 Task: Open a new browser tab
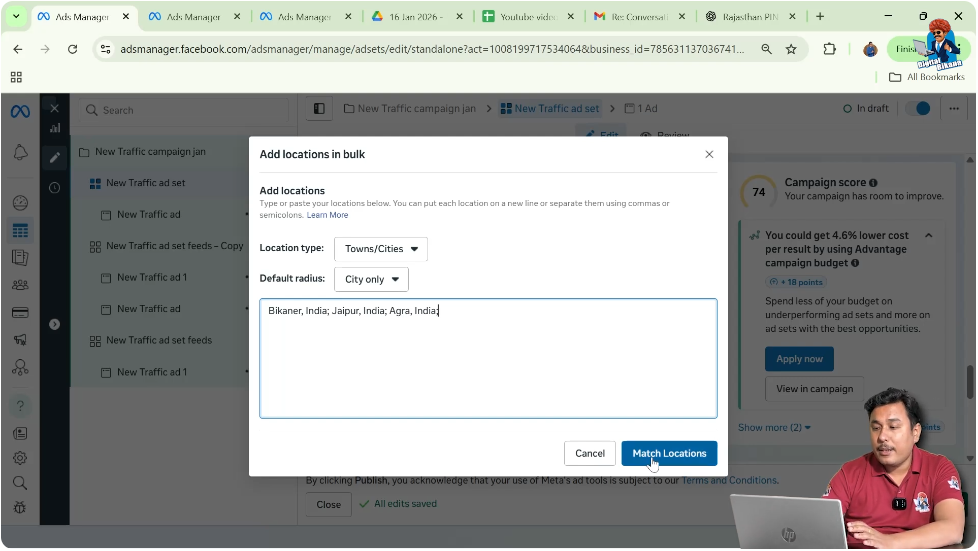pos(820,17)
